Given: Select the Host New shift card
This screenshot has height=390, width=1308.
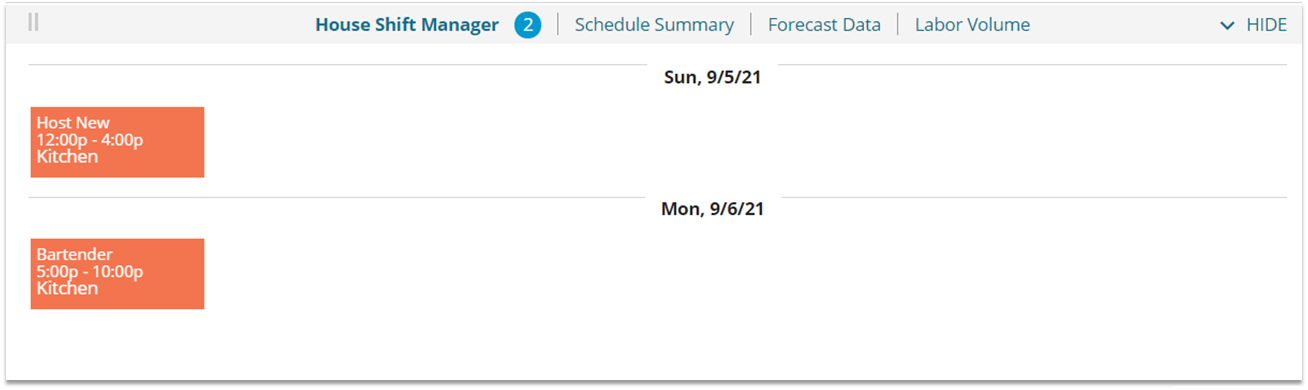Looking at the screenshot, I should pyautogui.click(x=117, y=142).
